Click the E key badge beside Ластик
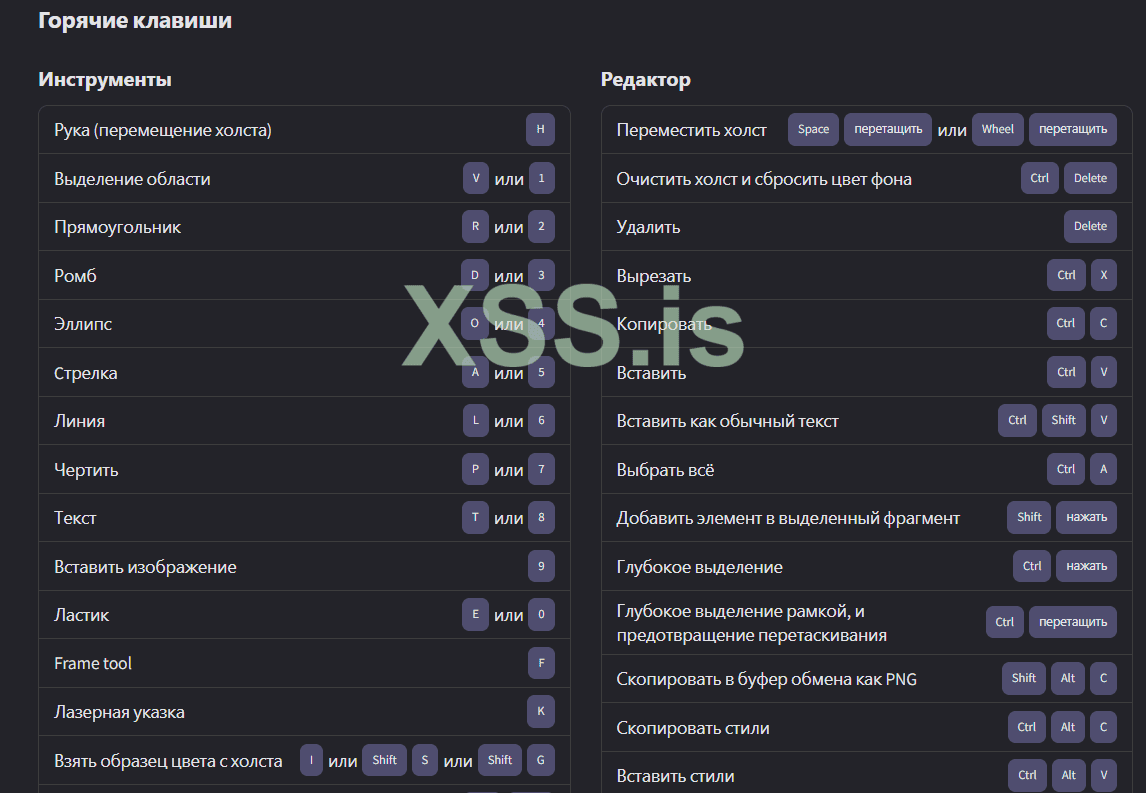Viewport: 1146px width, 793px height. pyautogui.click(x=476, y=615)
